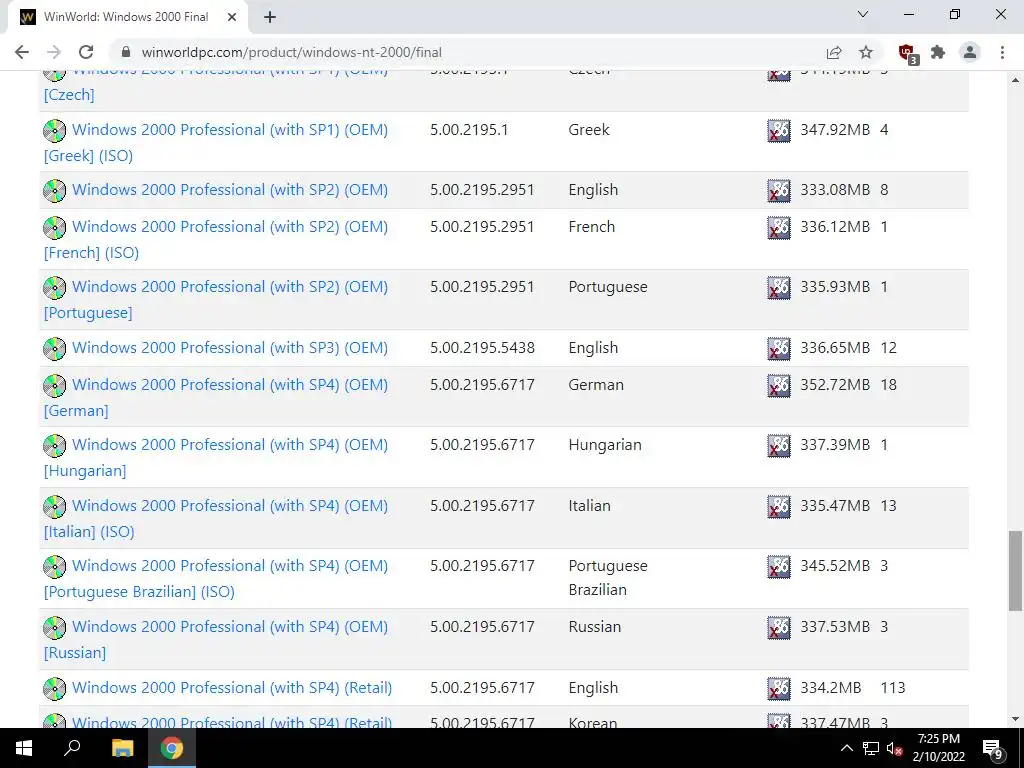The width and height of the screenshot is (1024, 768).
Task: Open the Windows Start menu
Action: tap(24, 748)
